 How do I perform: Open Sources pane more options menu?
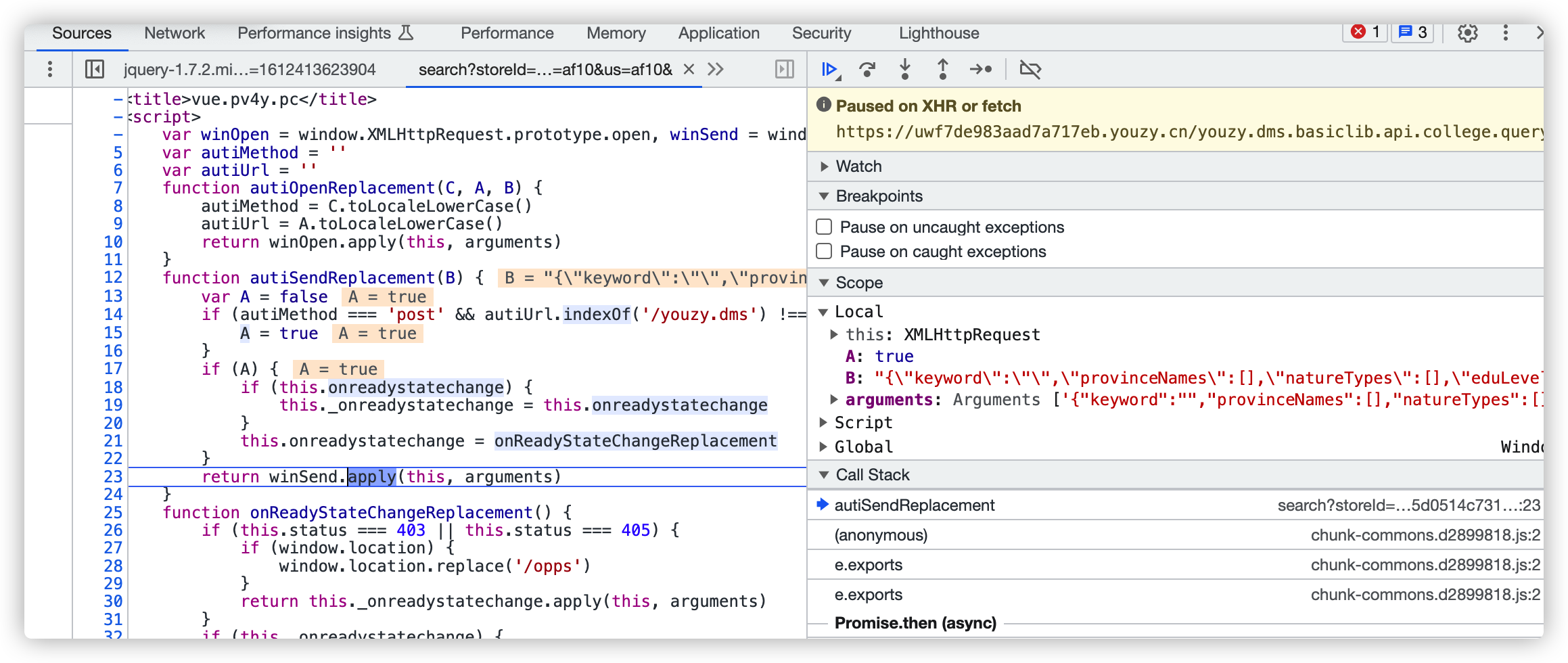tap(49, 69)
